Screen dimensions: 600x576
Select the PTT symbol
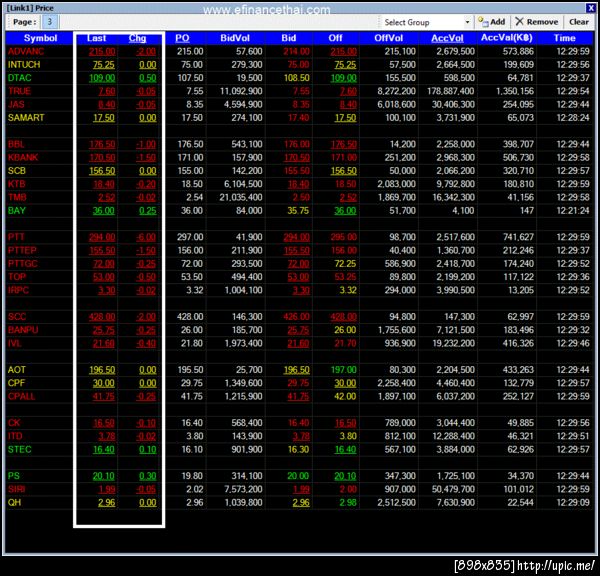click(16, 237)
